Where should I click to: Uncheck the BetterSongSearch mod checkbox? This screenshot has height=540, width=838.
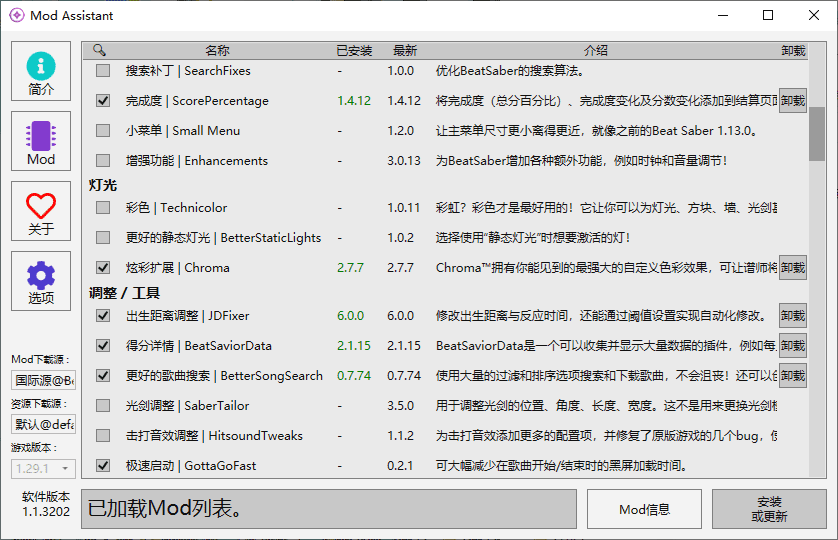[103, 375]
